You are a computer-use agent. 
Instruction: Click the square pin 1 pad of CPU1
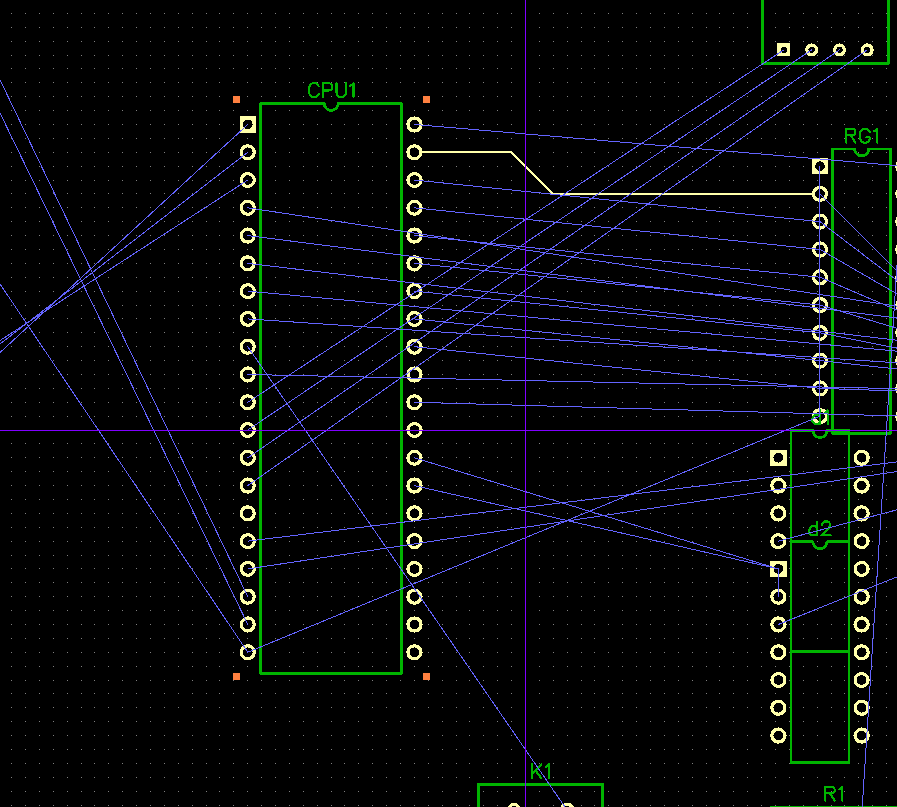coord(248,124)
